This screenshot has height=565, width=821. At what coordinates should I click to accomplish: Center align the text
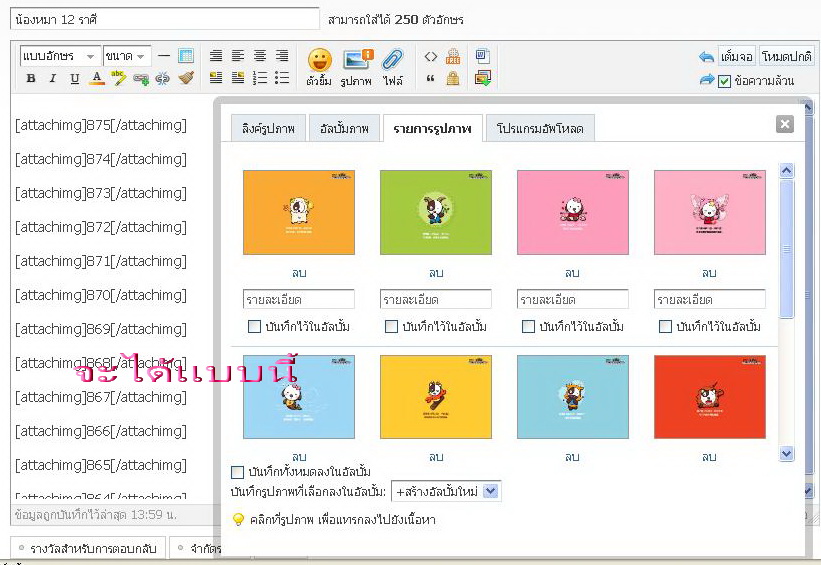[x=260, y=56]
